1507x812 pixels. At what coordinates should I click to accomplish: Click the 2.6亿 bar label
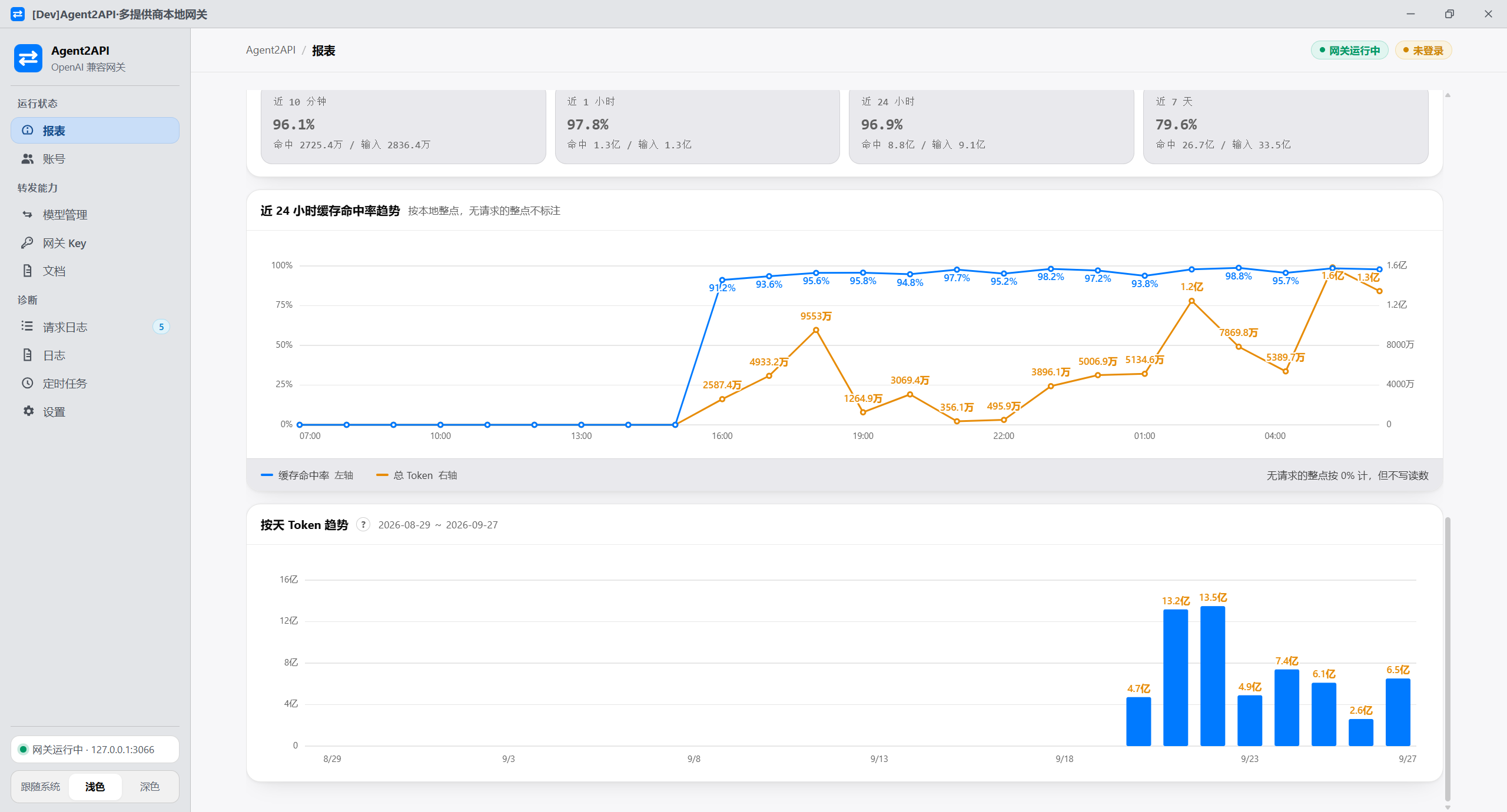[1361, 710]
